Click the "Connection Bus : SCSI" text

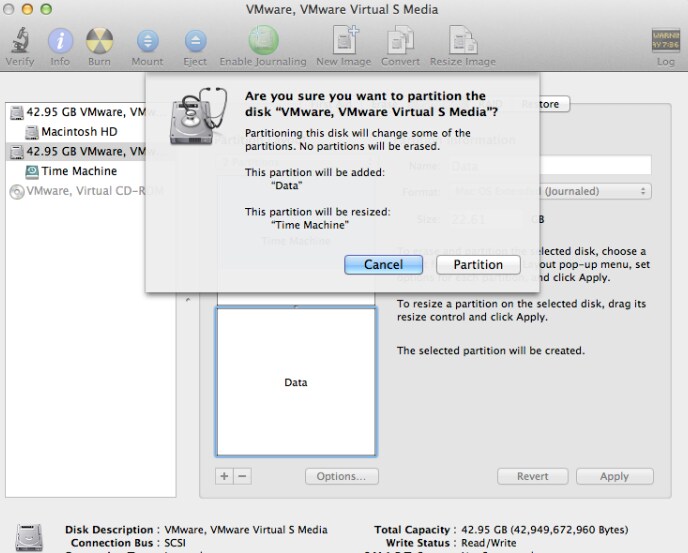128,543
